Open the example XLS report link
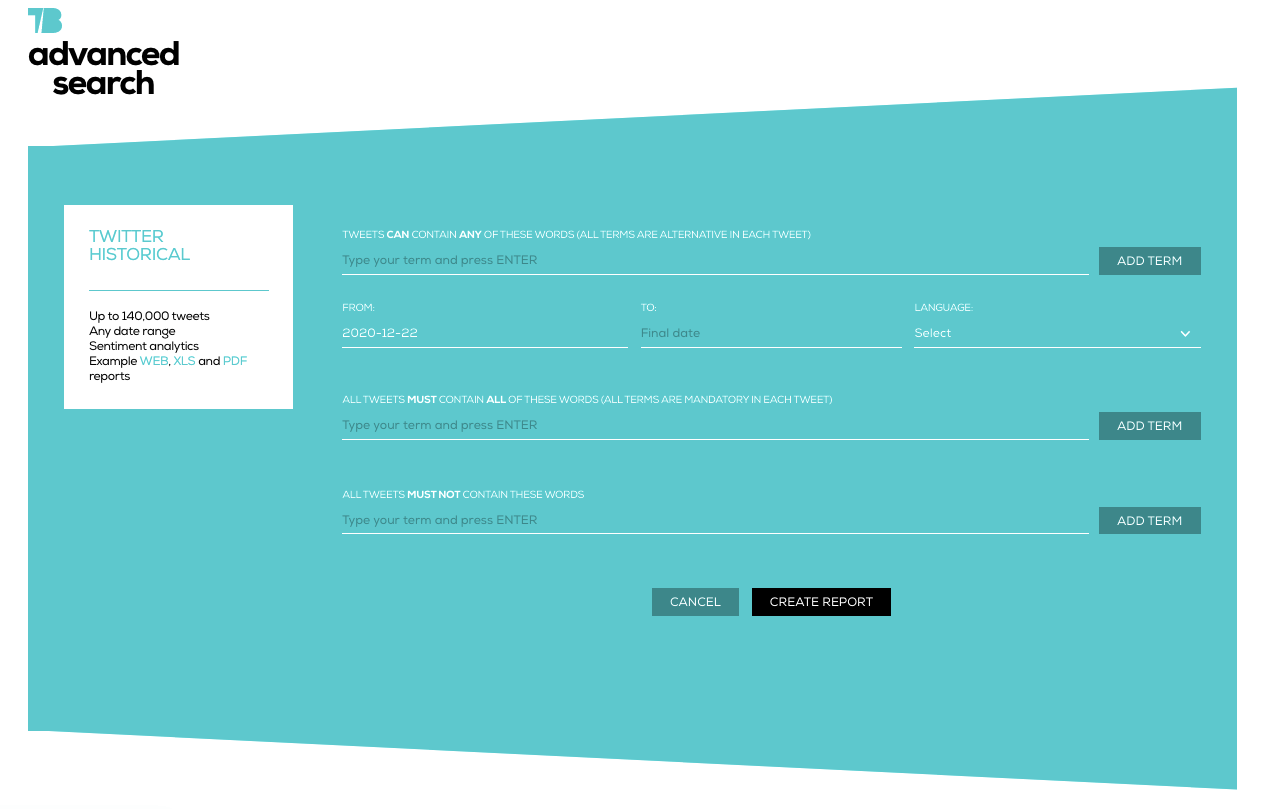Viewport: 1278px width, 809px height. point(184,361)
